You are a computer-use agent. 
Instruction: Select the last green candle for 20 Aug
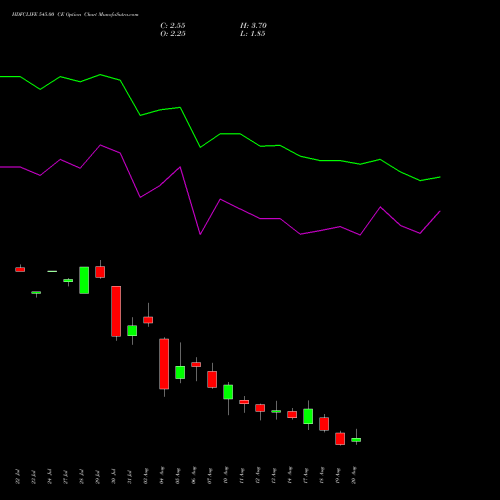point(356,440)
